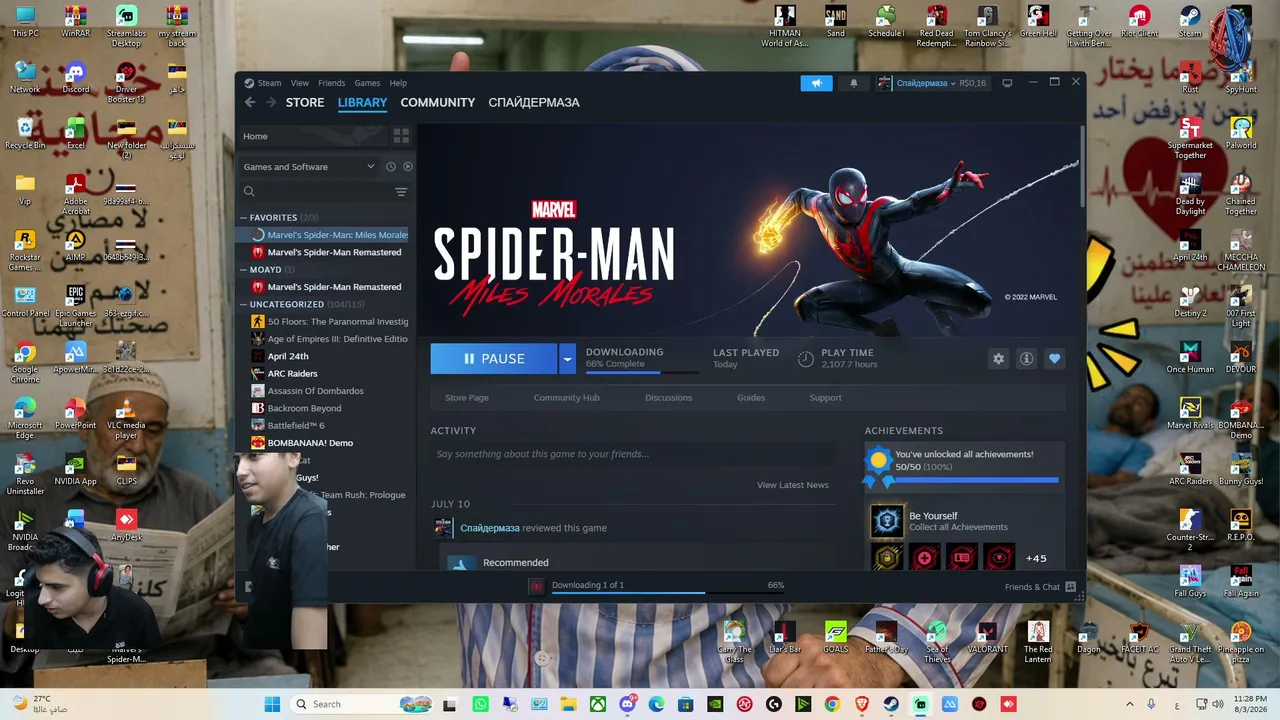Open the View menu
The height and width of the screenshot is (720, 1280).
300,83
